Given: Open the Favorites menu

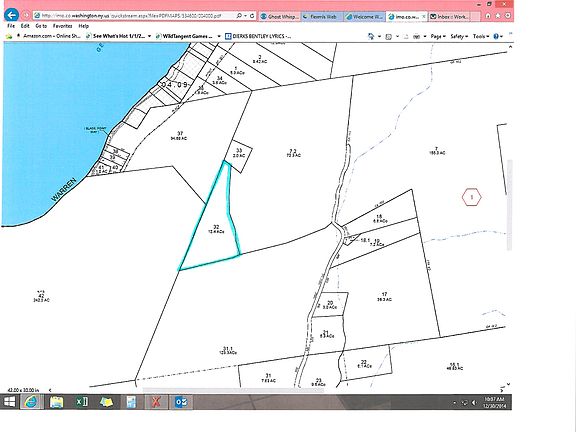Looking at the screenshot, I should pyautogui.click(x=62, y=26).
